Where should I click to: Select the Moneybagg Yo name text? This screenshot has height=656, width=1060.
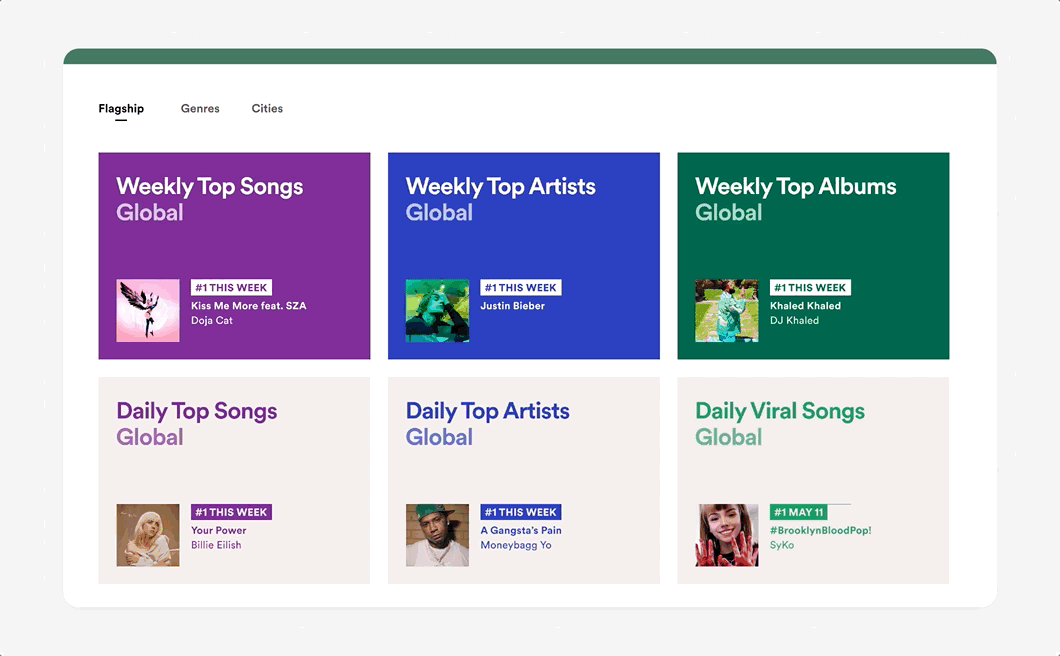tap(516, 545)
